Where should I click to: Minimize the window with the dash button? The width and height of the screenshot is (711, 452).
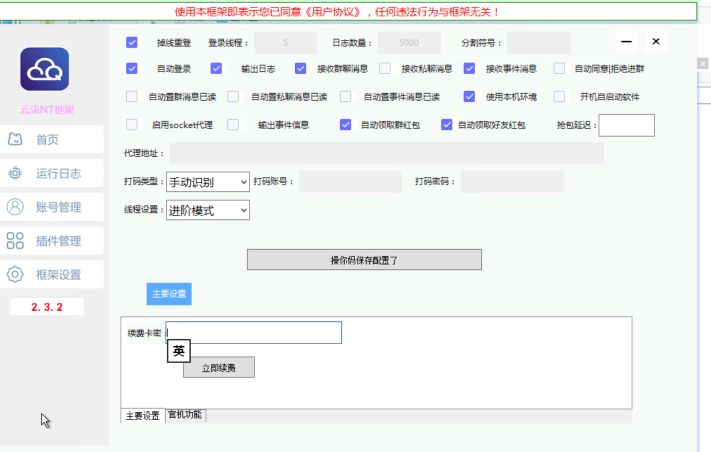click(627, 42)
